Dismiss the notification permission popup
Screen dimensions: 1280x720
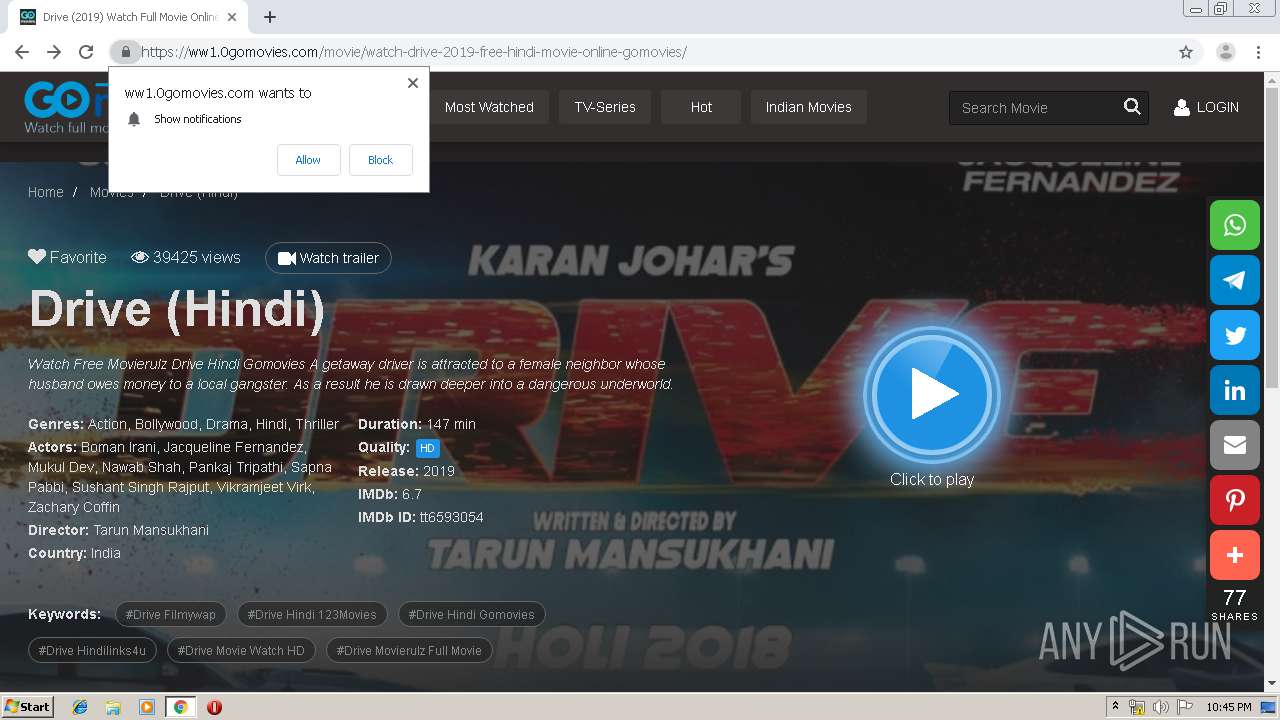click(412, 83)
